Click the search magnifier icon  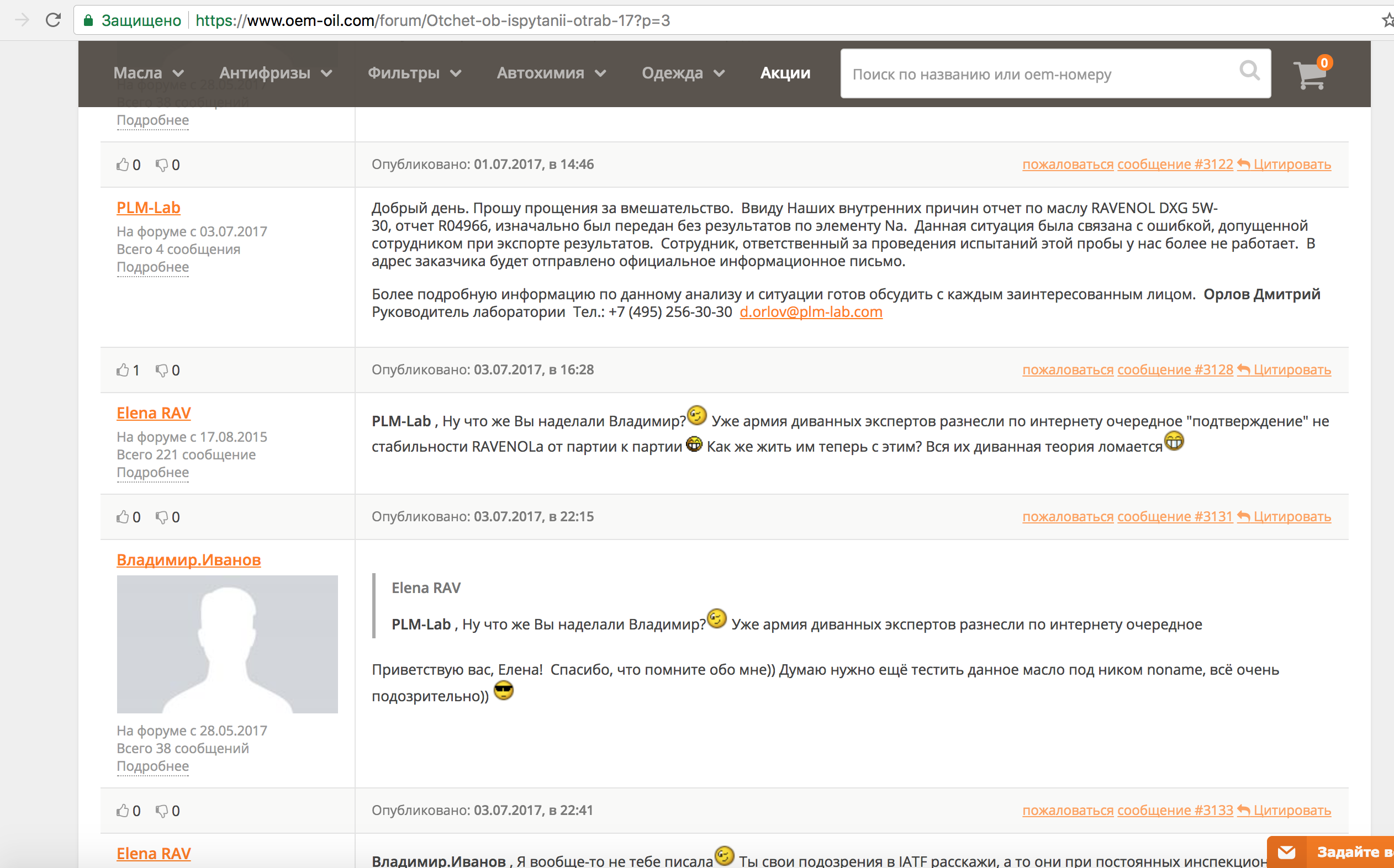pyautogui.click(x=1249, y=71)
